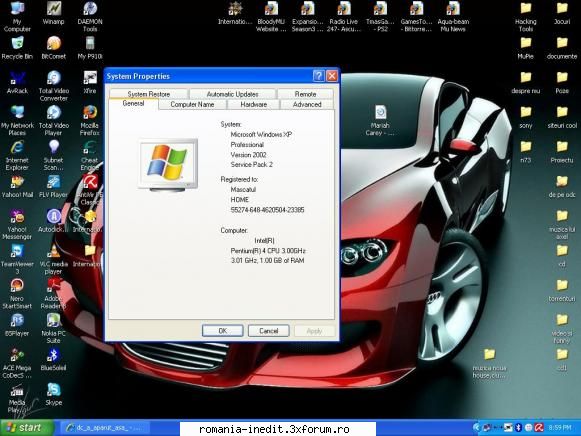
Task: Open the n73 folder
Action: pos(525,152)
